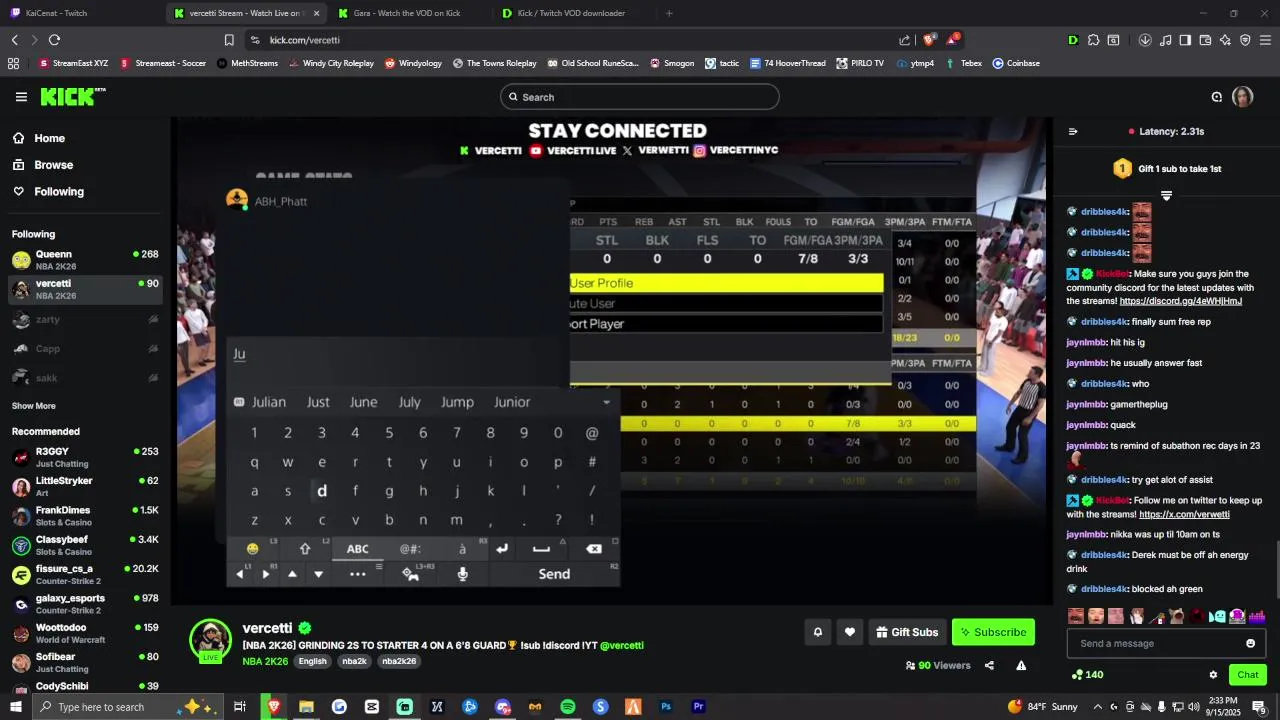The height and width of the screenshot is (720, 1280).
Task: Open Brave VPN shield icon
Action: (x=1245, y=40)
